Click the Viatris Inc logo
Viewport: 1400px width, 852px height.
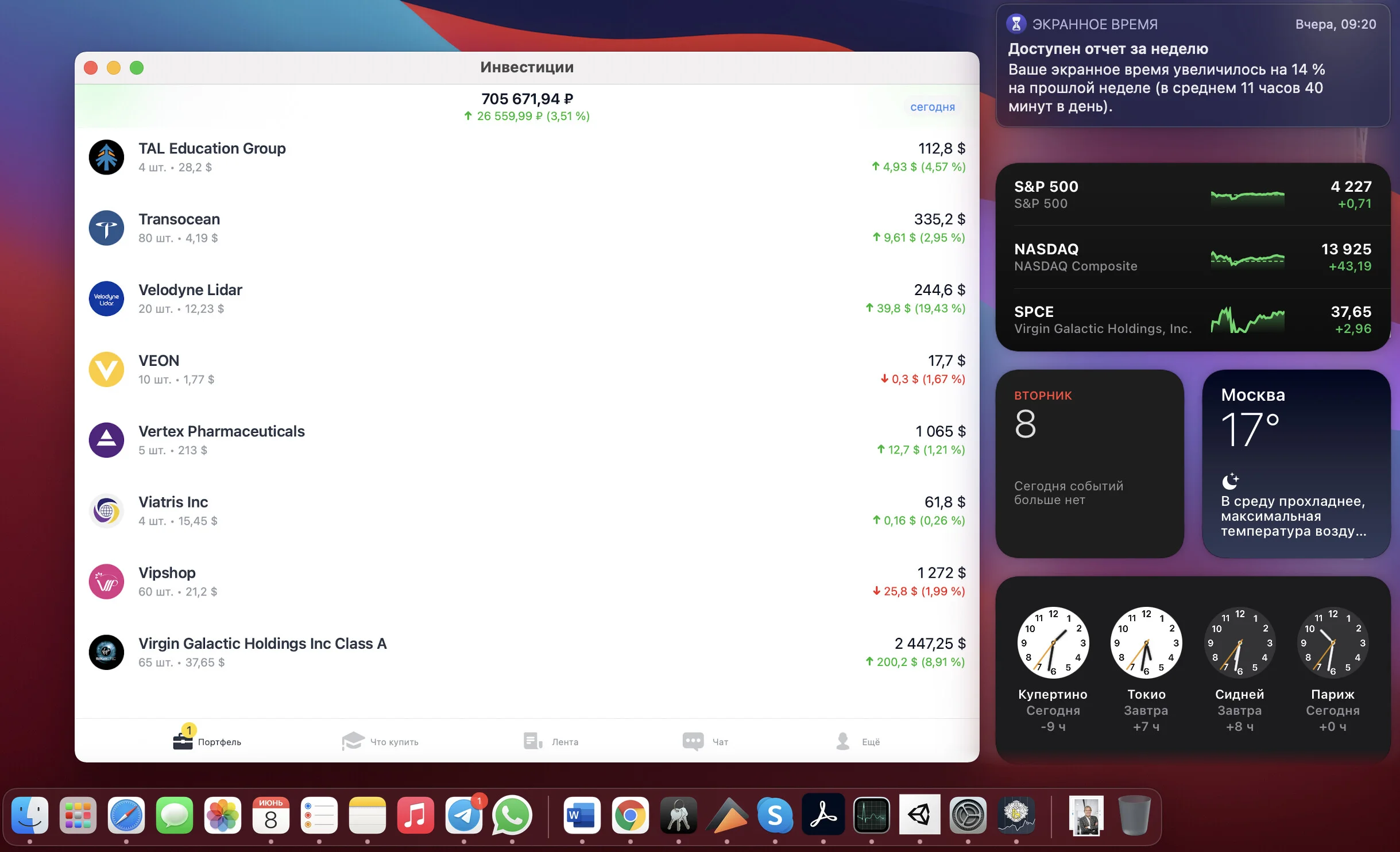click(106, 510)
